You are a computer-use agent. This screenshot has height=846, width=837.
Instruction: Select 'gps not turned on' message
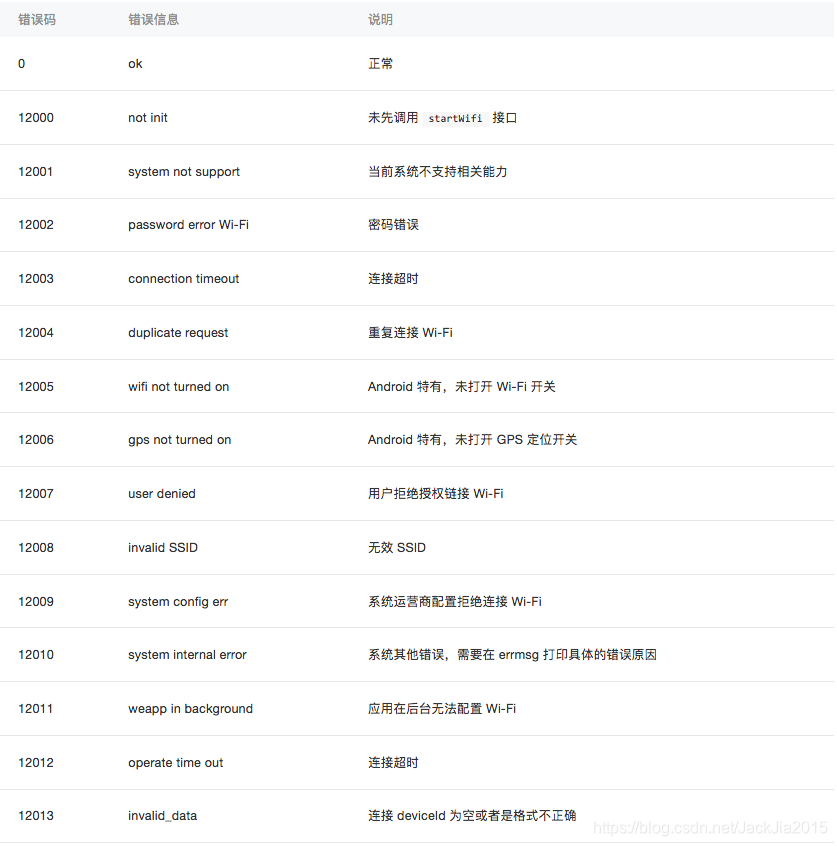(180, 440)
